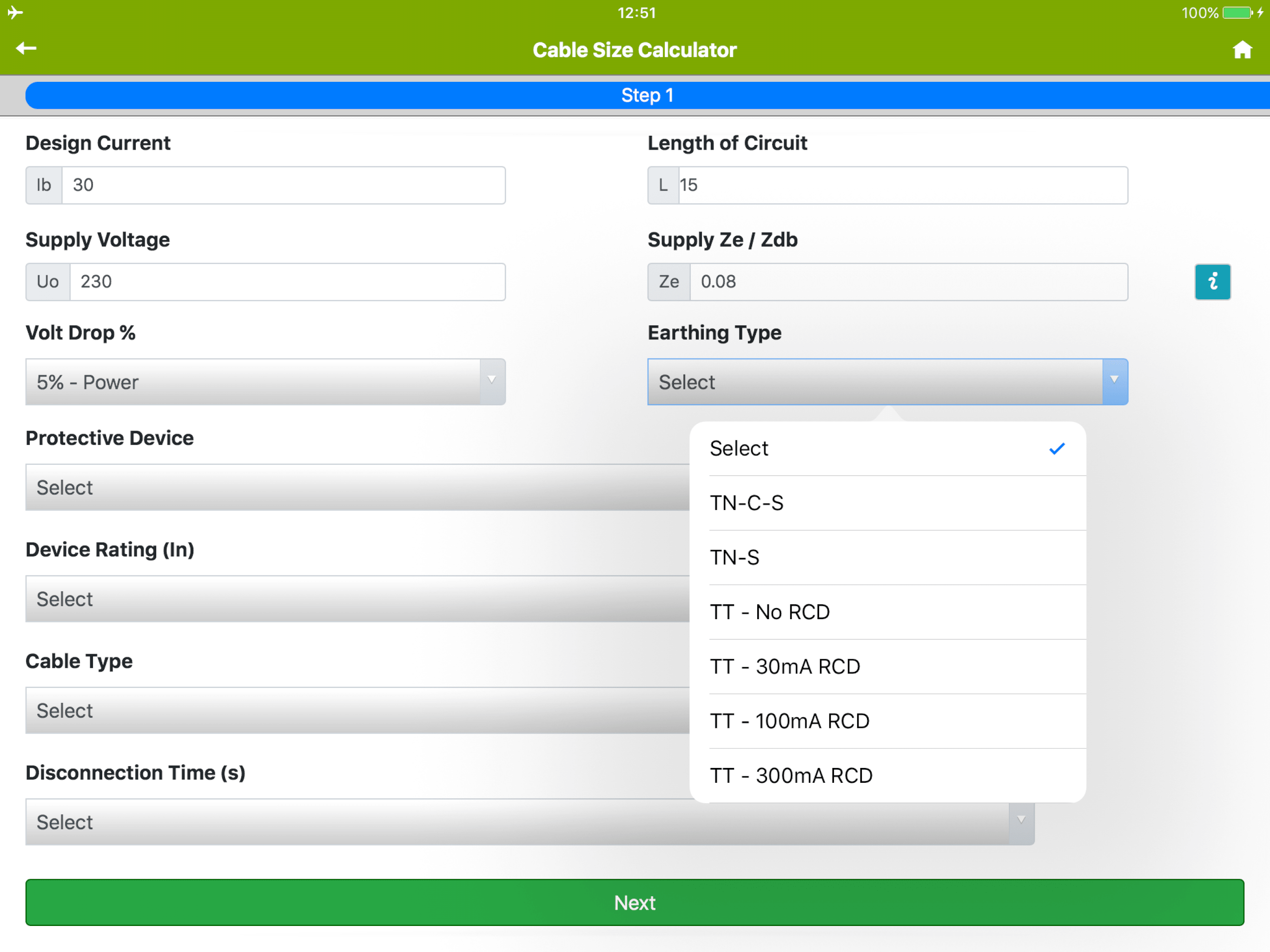Click the Length of Circuit field

903,185
